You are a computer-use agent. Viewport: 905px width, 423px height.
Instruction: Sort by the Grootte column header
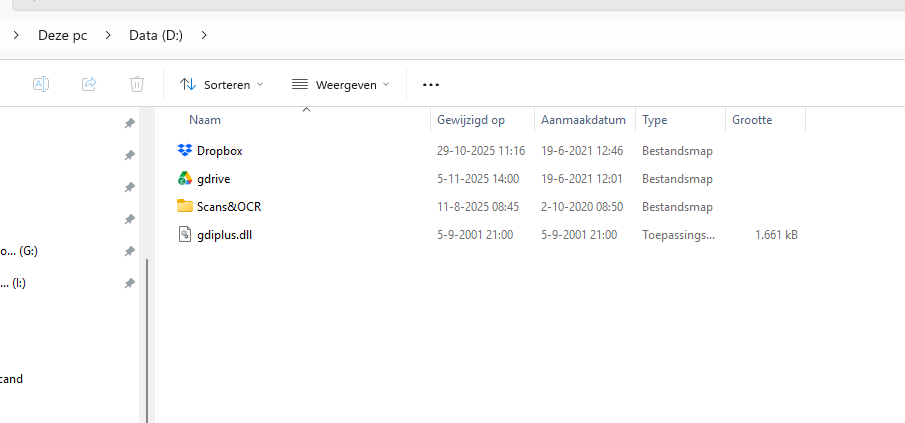click(752, 120)
